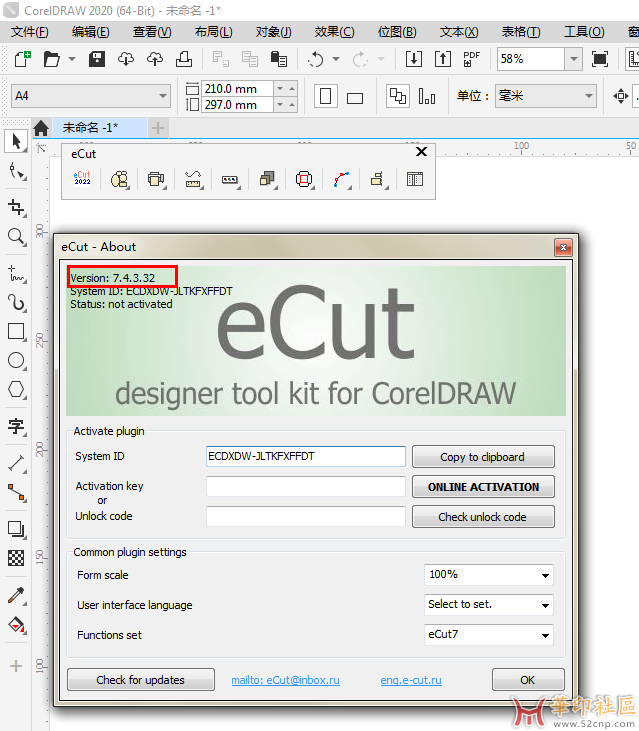Open the eng.e-cut.ru link

[x=411, y=680]
